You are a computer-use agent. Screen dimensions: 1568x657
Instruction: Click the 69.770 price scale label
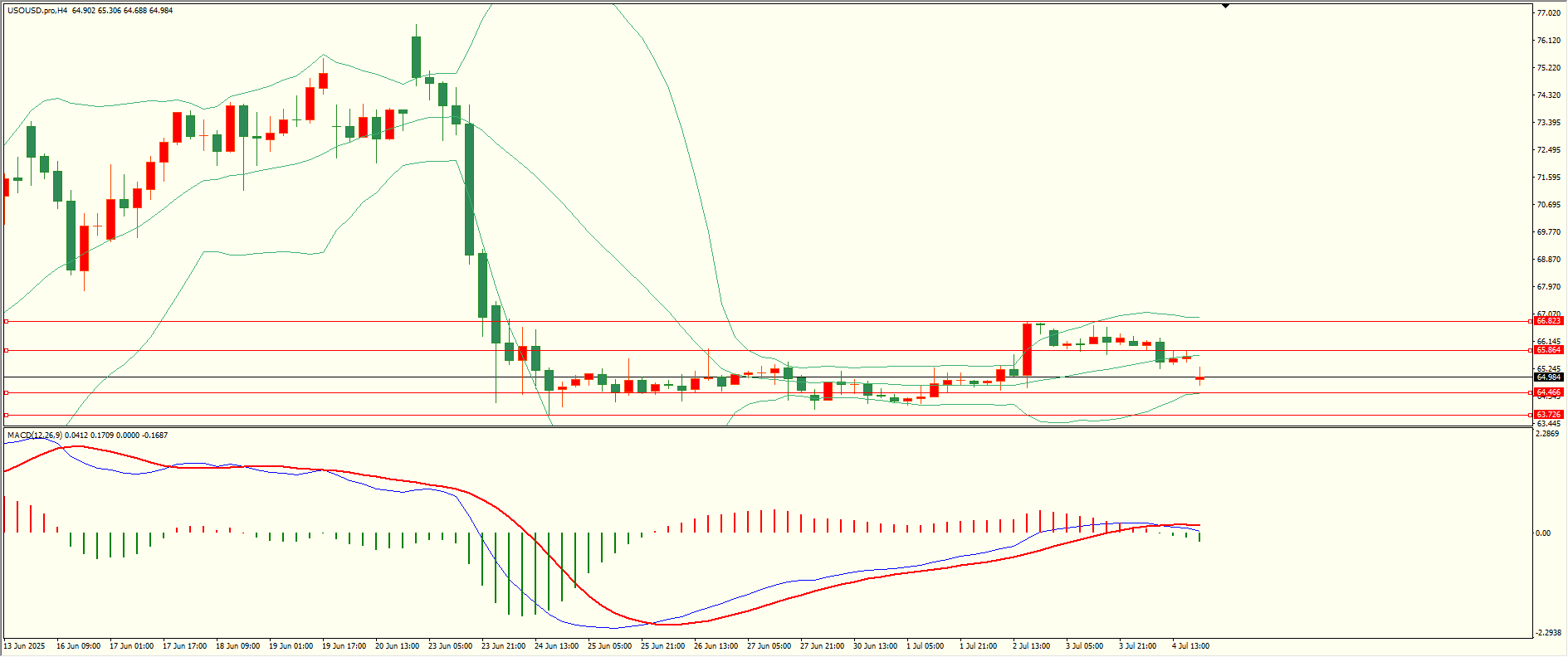(x=1549, y=232)
